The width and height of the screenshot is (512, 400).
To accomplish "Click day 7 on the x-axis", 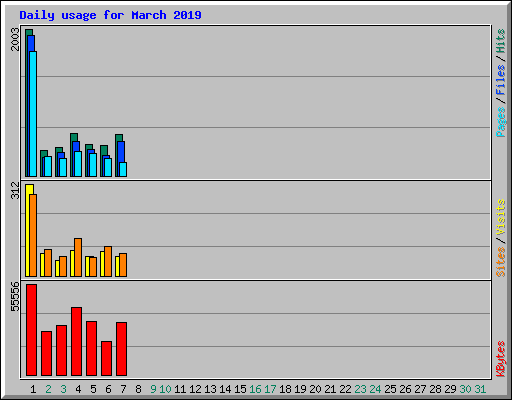I will pos(123,389).
